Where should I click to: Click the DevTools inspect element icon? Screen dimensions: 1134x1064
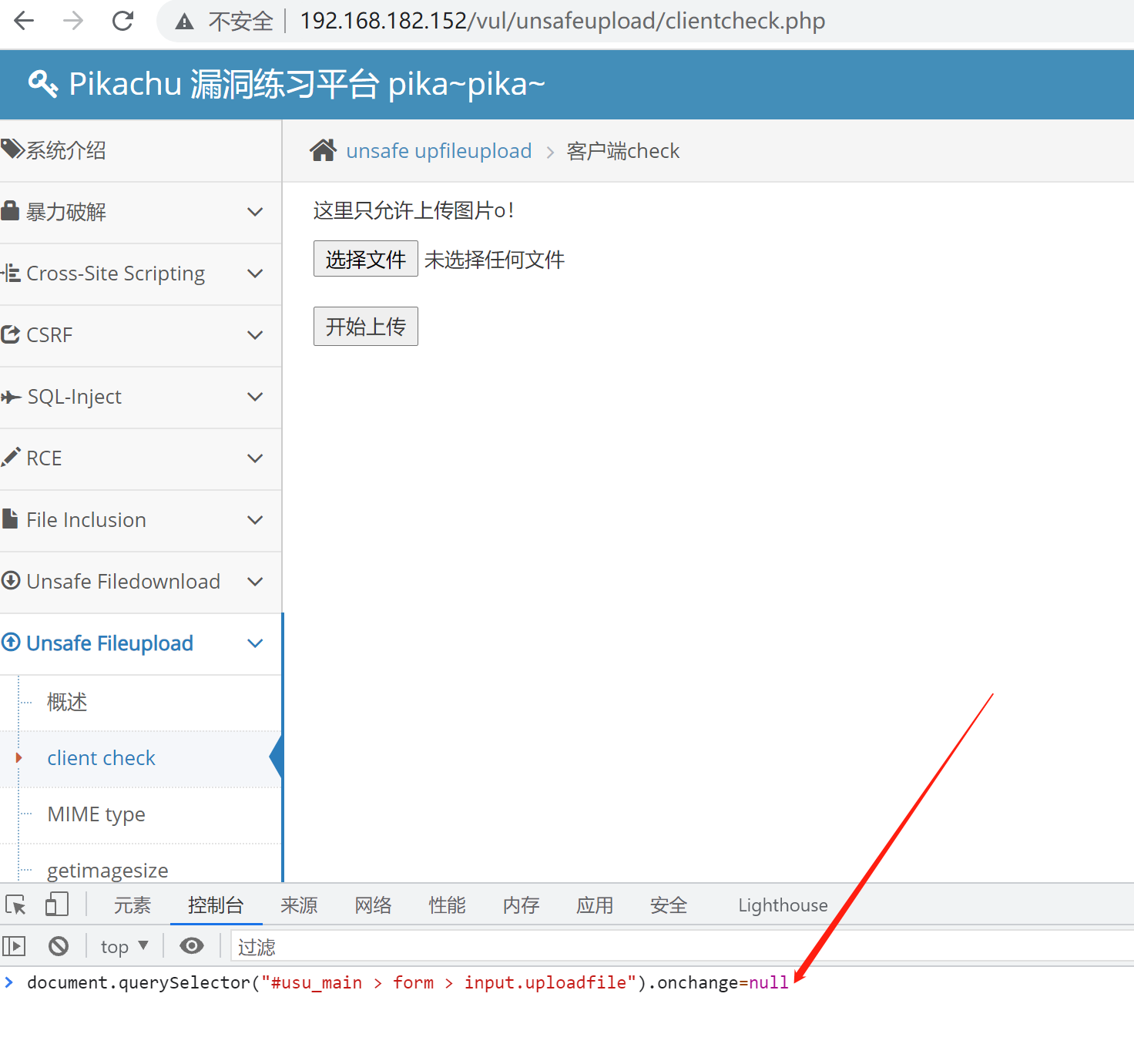[16, 905]
